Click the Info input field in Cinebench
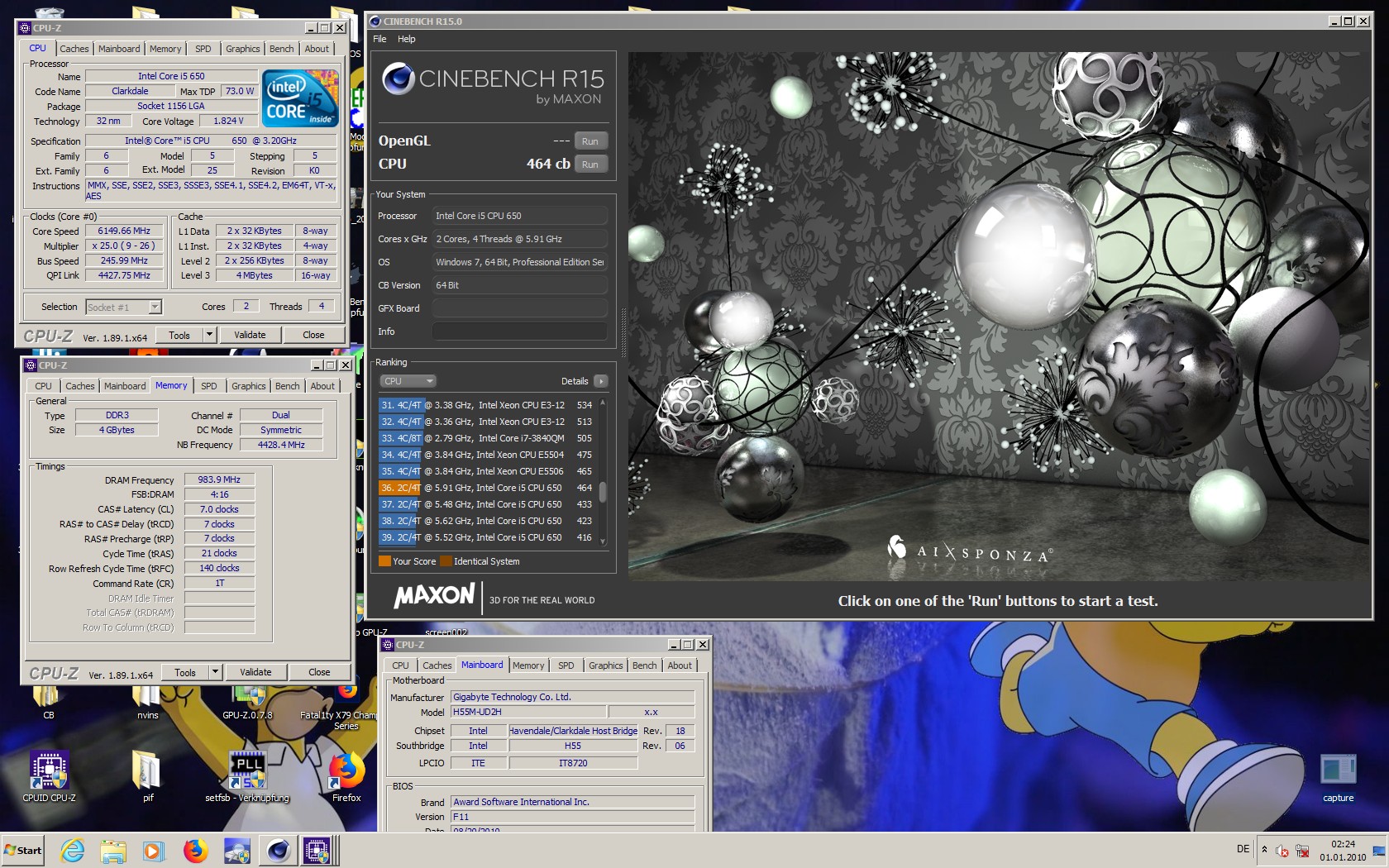The height and width of the screenshot is (868, 1389). (x=520, y=331)
